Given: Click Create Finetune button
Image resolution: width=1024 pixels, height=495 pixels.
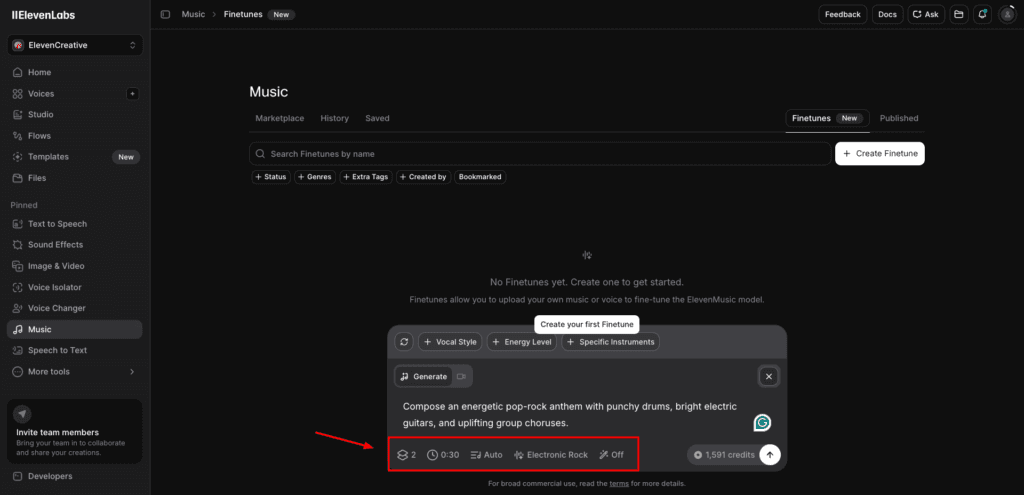Looking at the screenshot, I should (880, 153).
